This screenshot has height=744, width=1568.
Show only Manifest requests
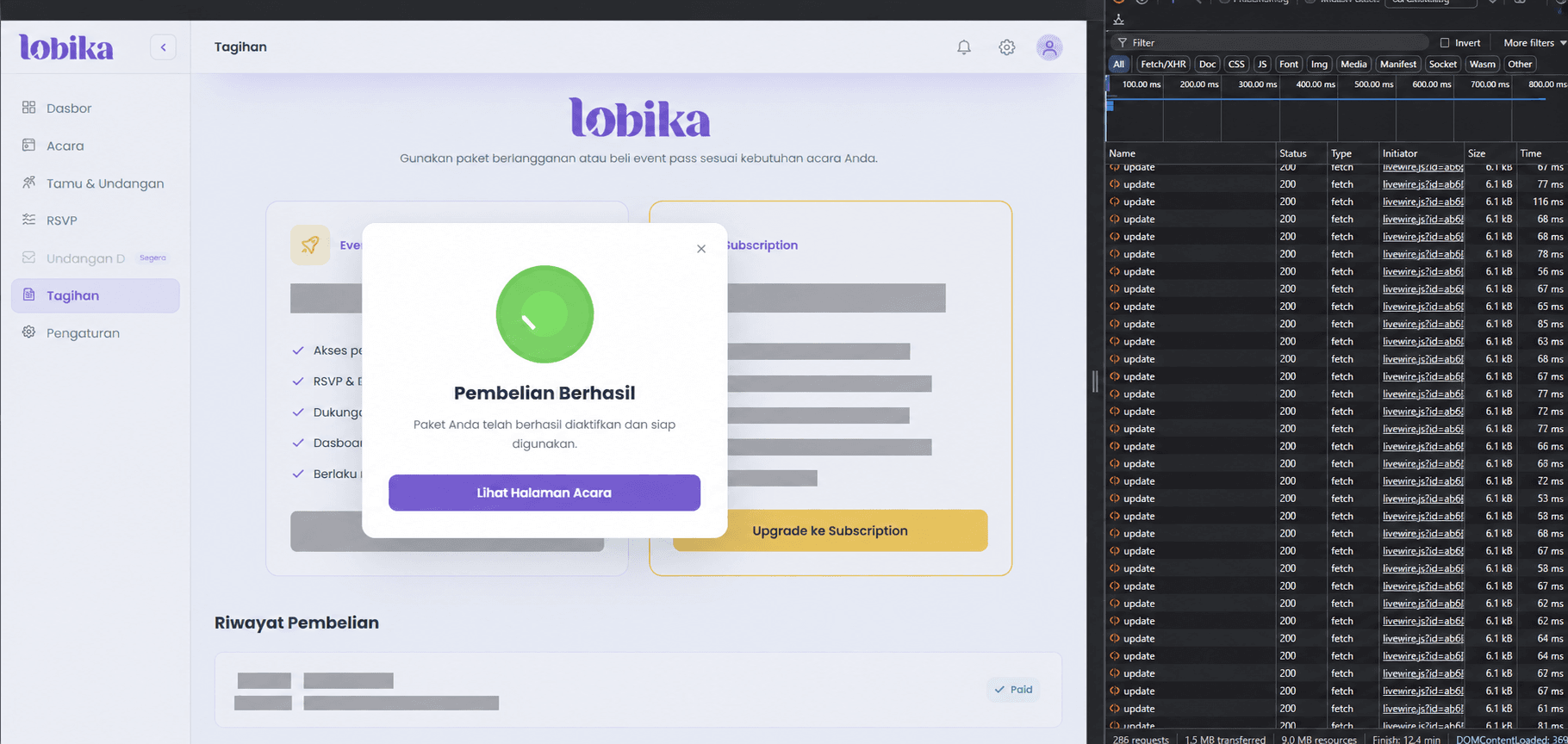(1397, 64)
